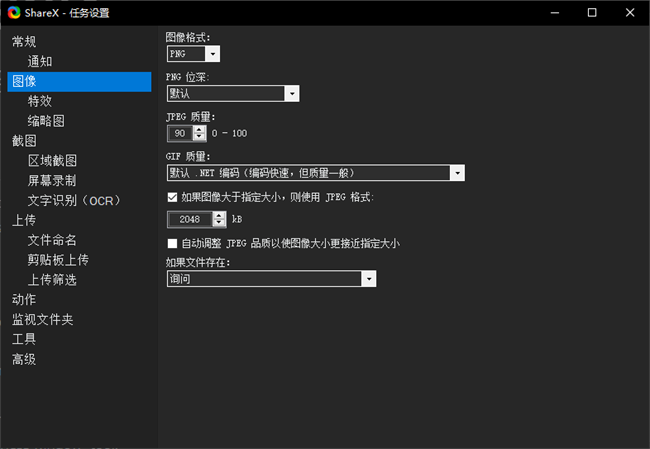Click the ShareX logo icon in title bar
This screenshot has height=449, width=650.
12,13
